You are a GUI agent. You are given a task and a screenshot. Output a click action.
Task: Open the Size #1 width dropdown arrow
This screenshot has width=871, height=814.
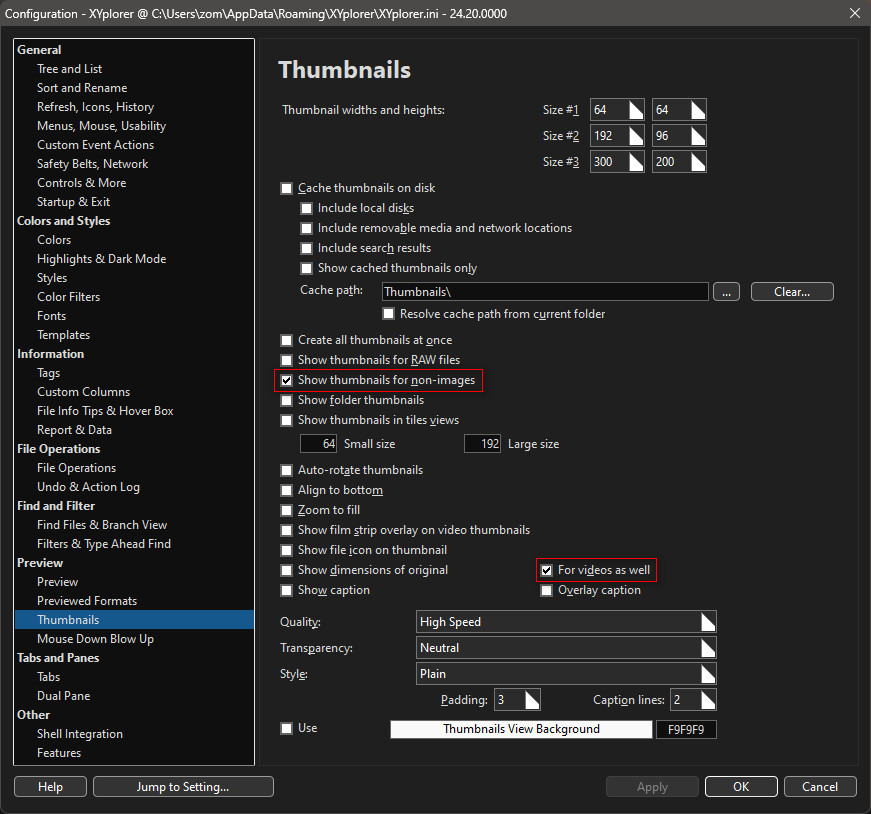point(635,109)
